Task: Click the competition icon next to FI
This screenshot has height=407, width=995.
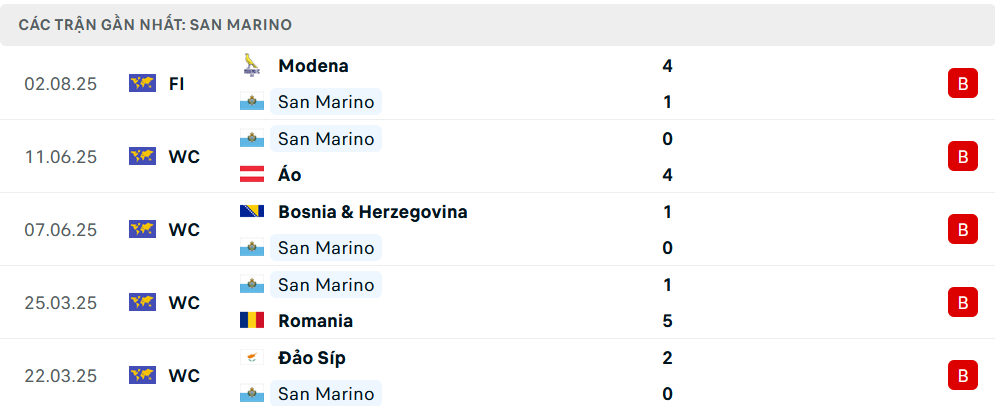Action: point(142,84)
